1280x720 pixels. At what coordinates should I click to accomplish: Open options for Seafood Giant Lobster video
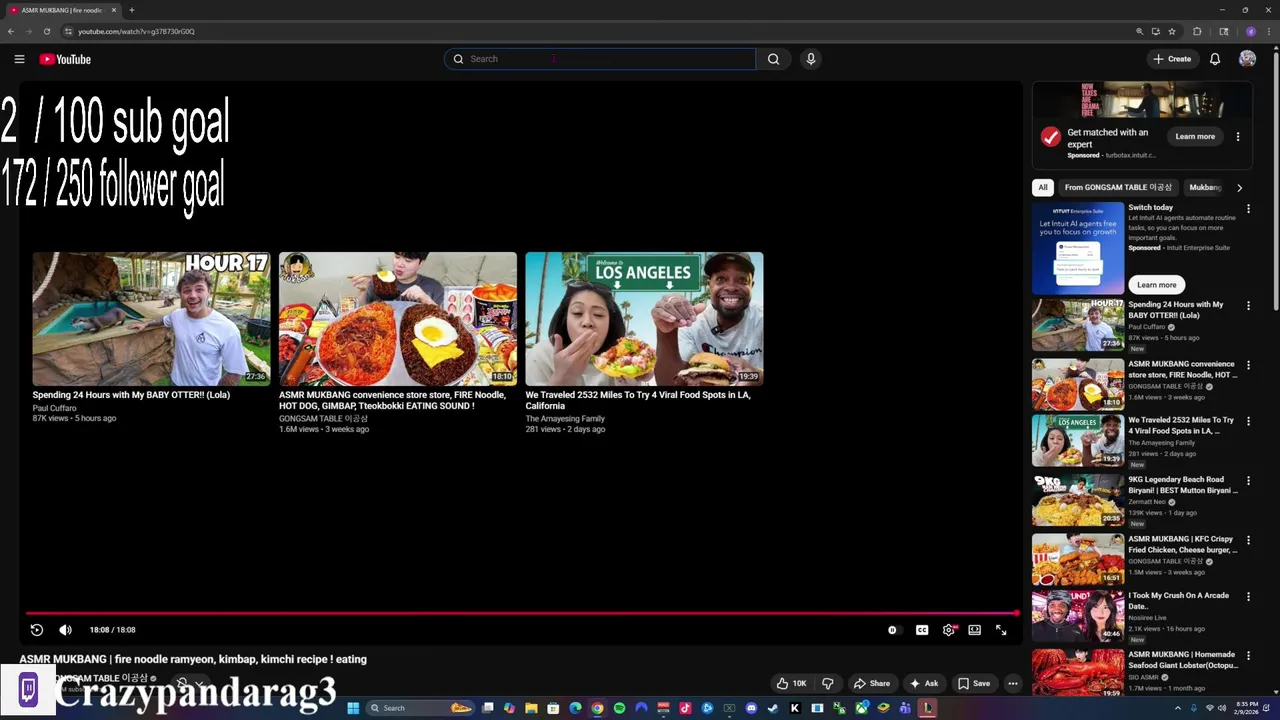click(x=1248, y=656)
